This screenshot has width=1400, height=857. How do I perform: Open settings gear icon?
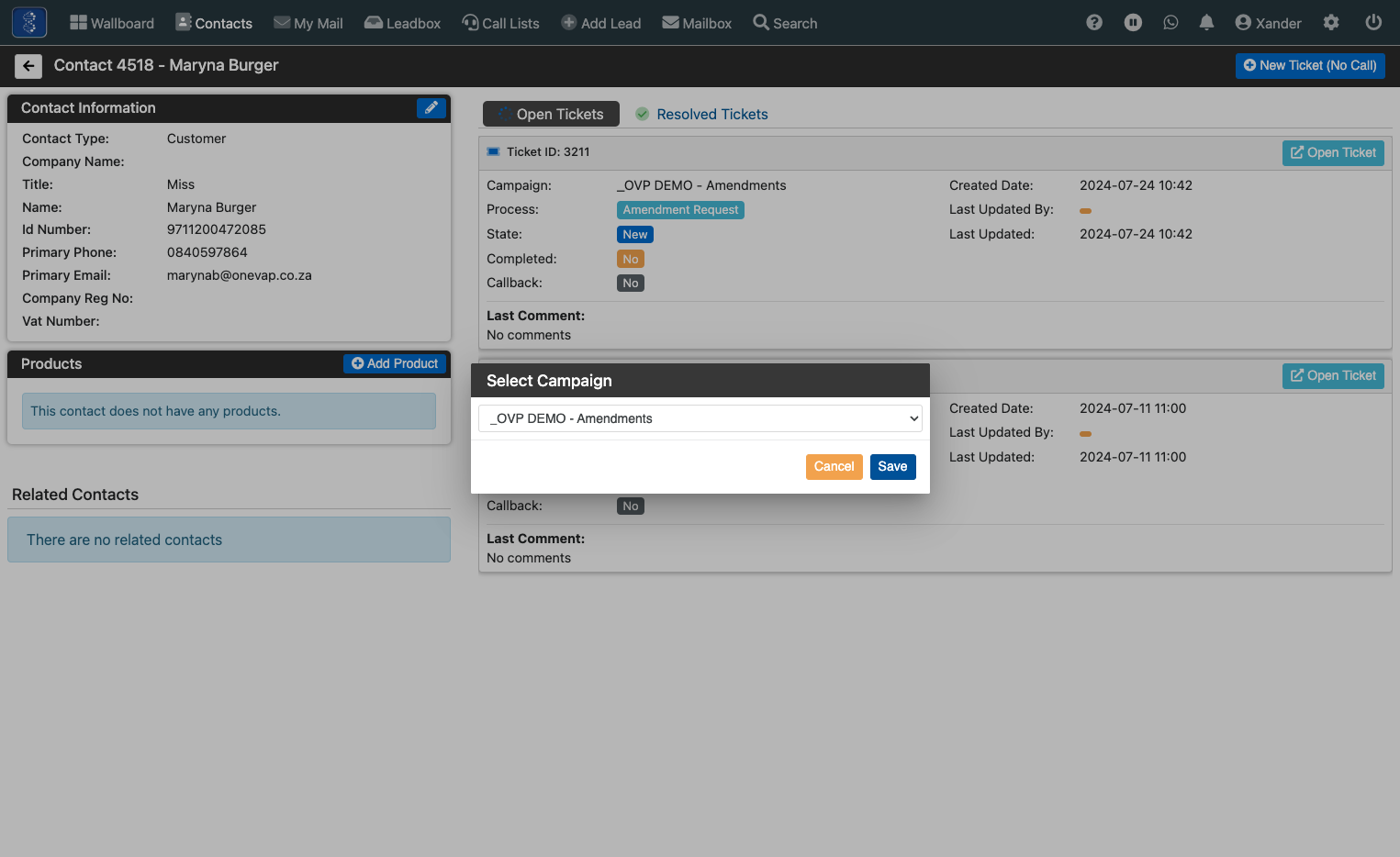pos(1331,23)
